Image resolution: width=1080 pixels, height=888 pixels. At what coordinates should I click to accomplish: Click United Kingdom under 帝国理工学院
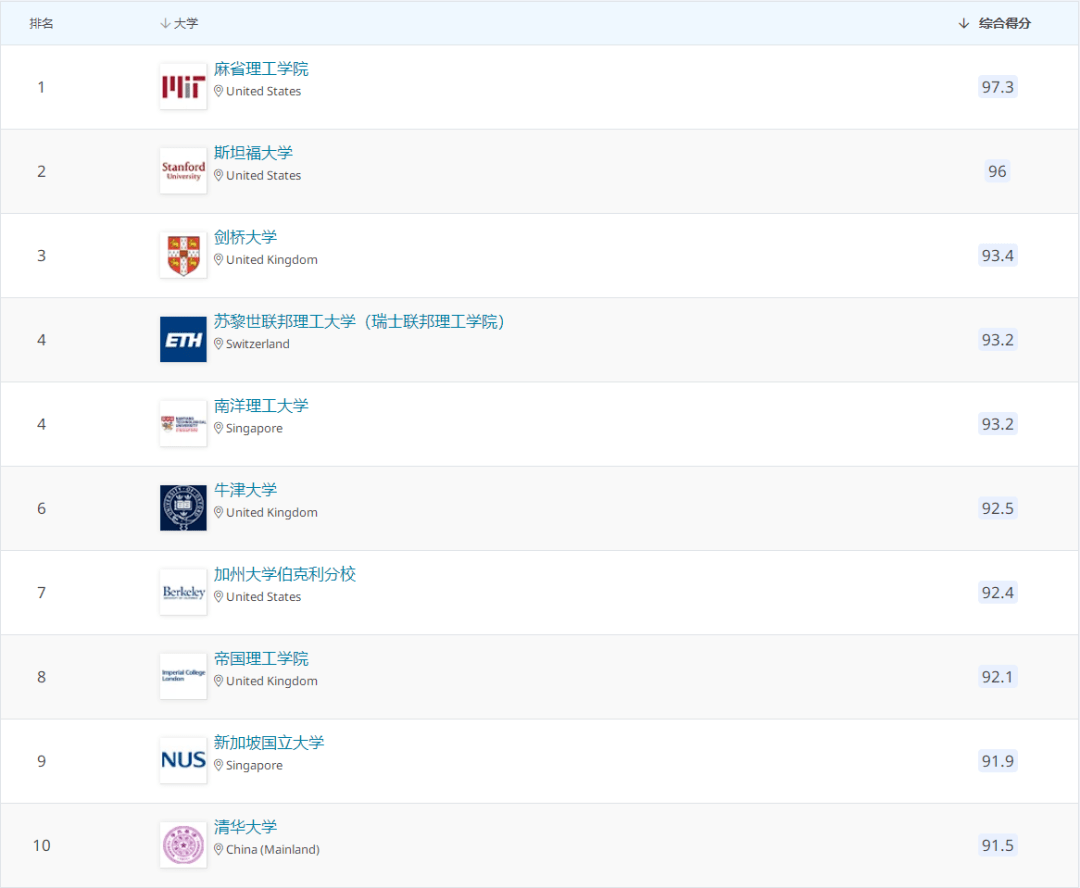(272, 681)
